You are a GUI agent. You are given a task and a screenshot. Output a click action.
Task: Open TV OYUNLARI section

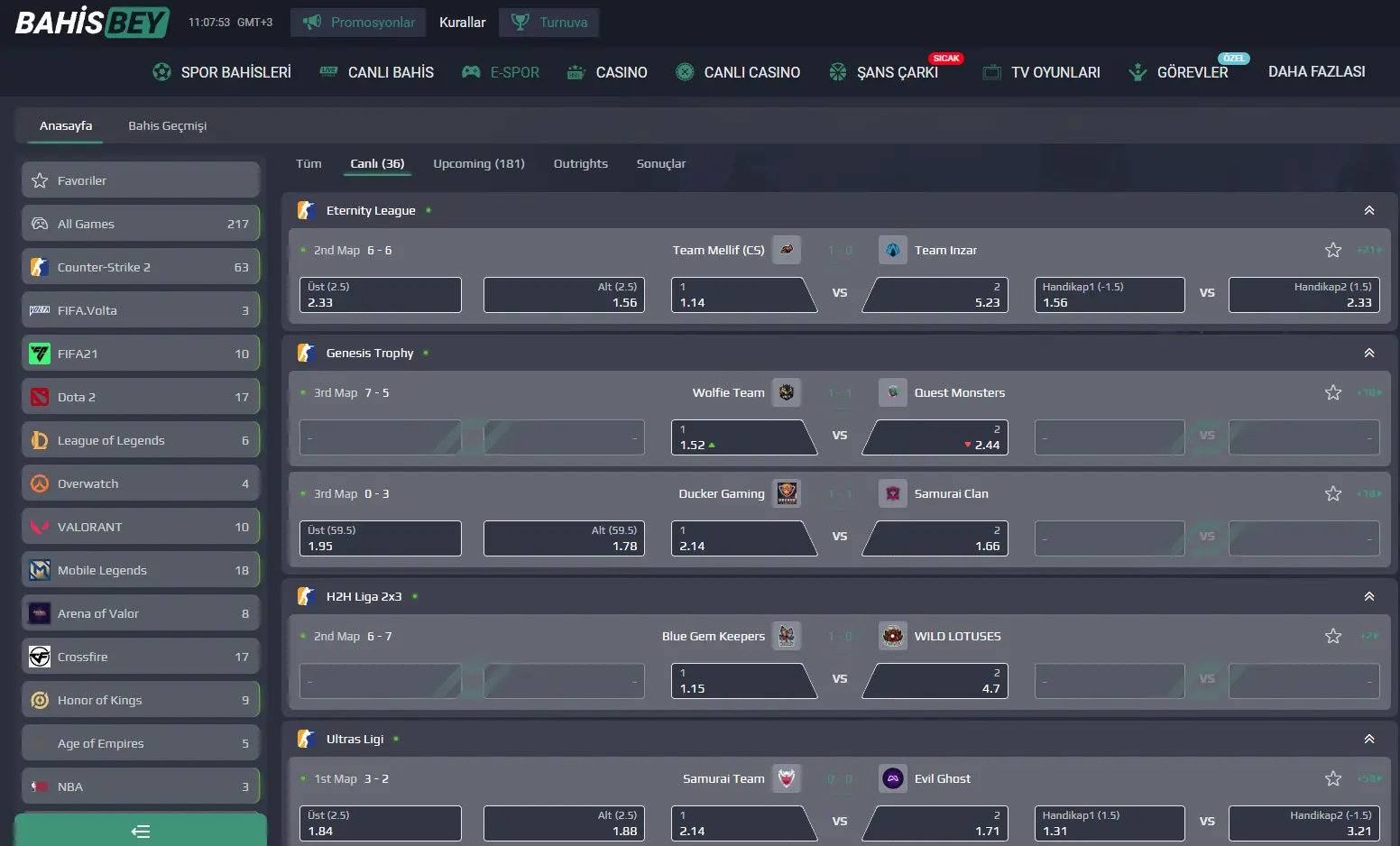coord(1041,72)
